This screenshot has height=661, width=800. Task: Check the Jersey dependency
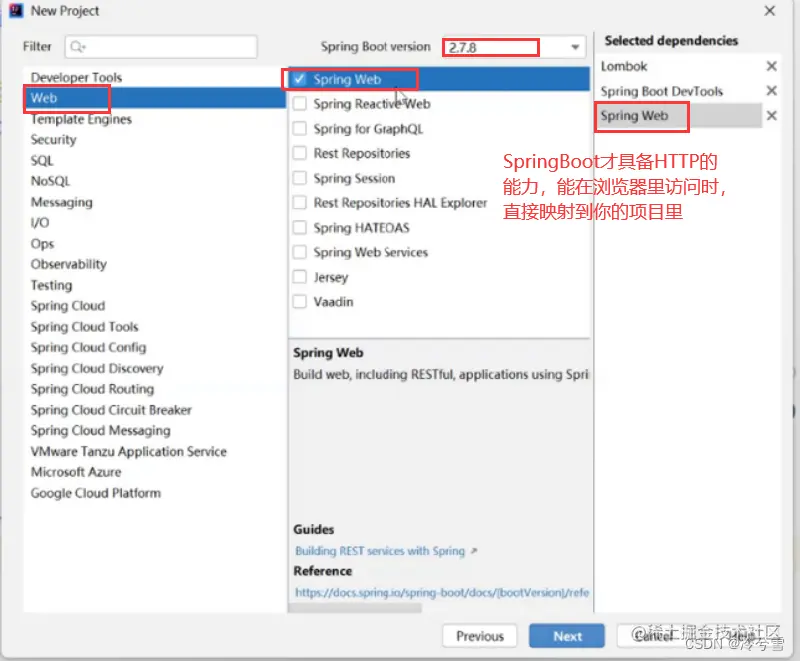[299, 277]
